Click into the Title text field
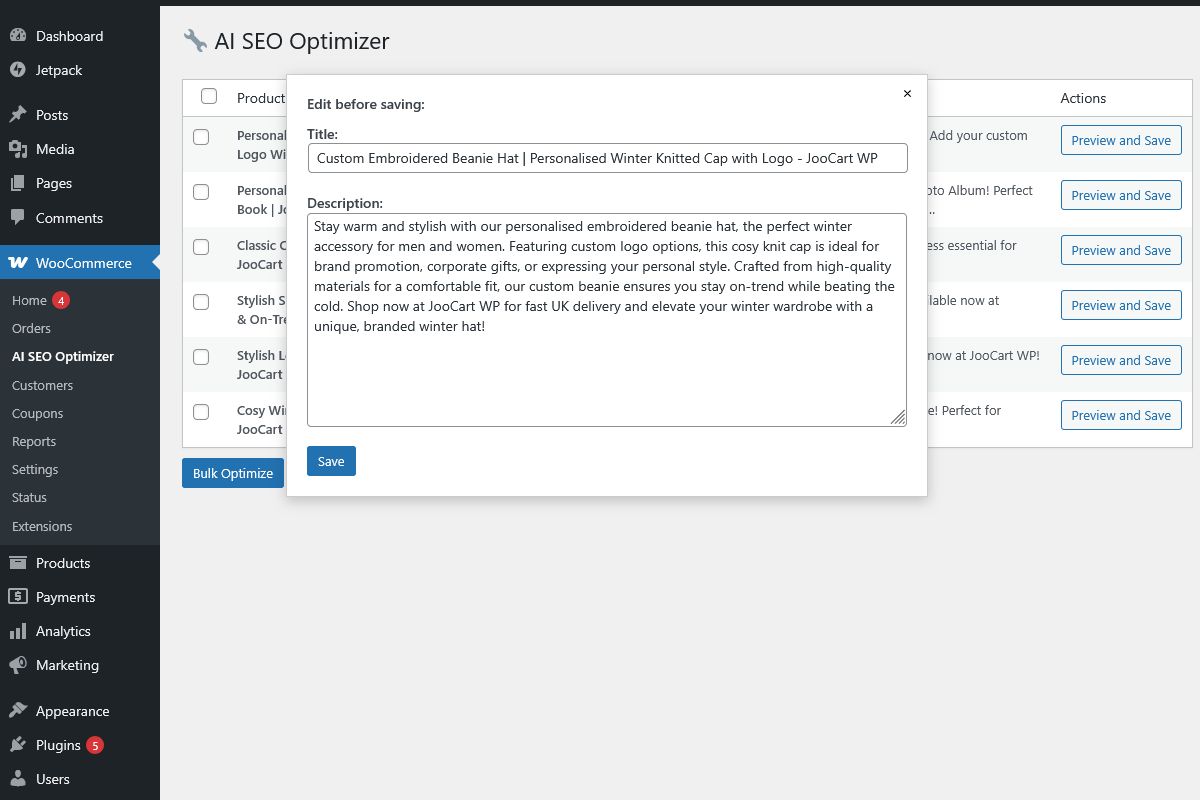The height and width of the screenshot is (800, 1200). 607,158
